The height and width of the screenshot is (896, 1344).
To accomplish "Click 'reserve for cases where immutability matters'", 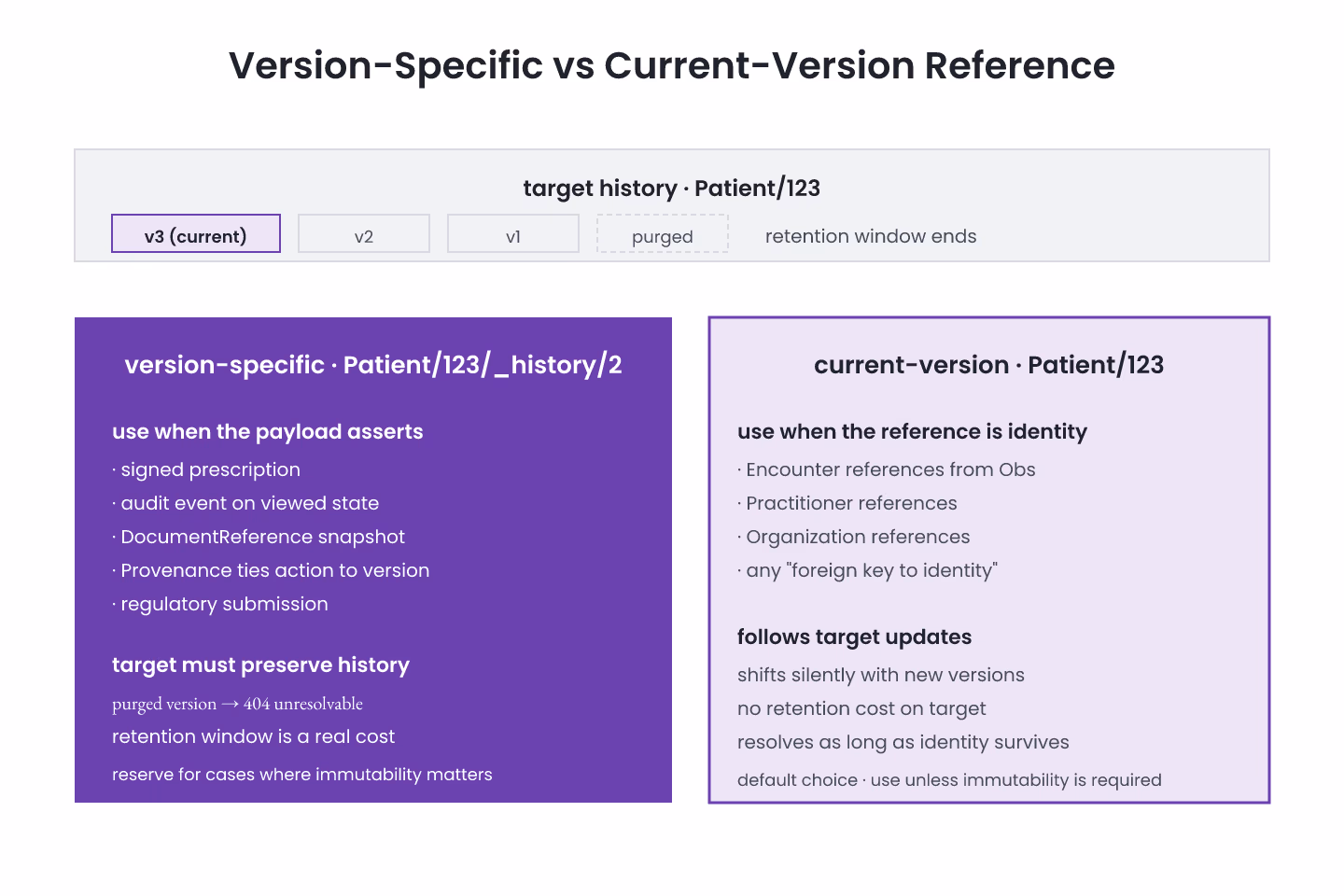I will pyautogui.click(x=301, y=775).
